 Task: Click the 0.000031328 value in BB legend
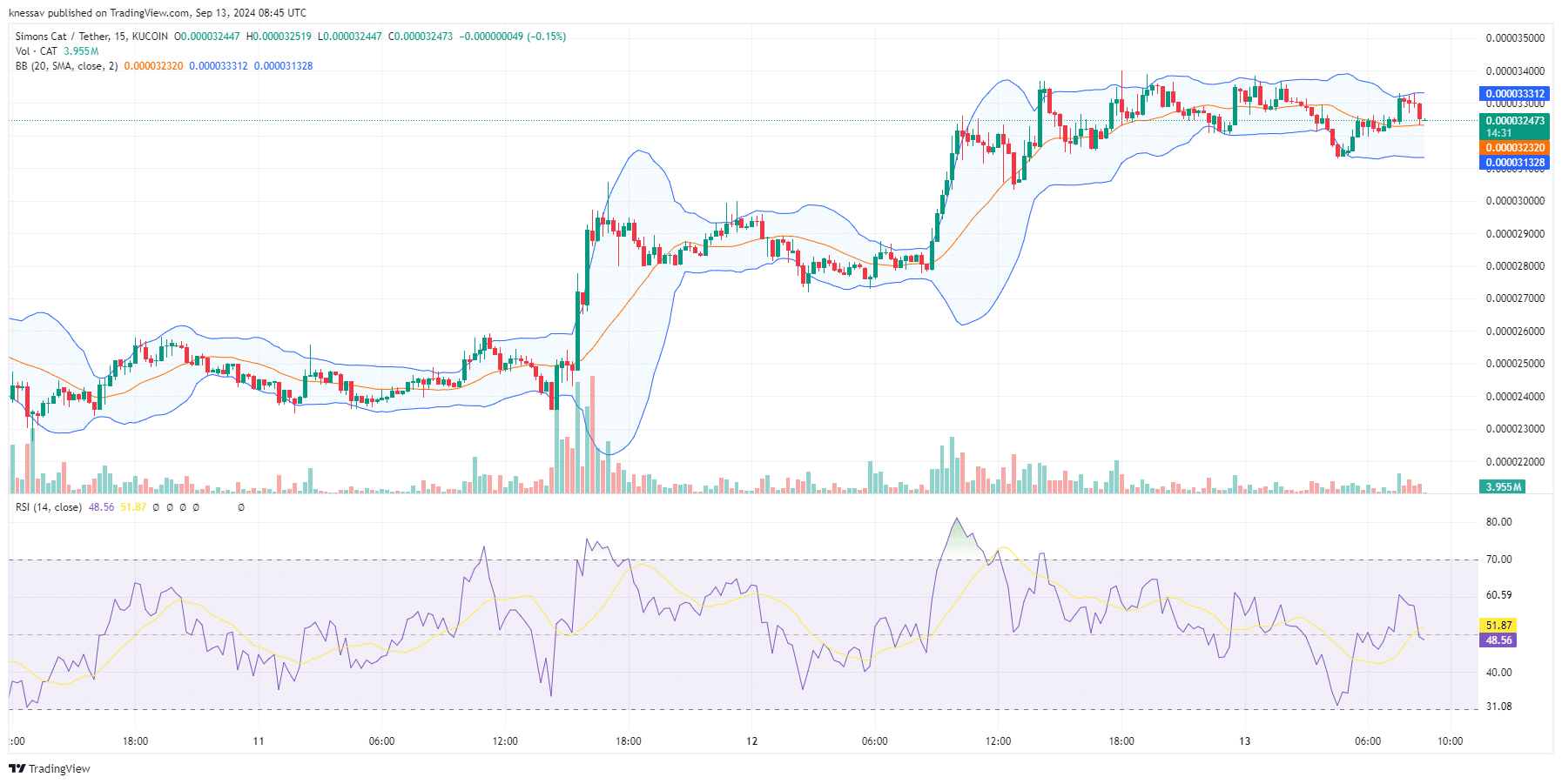[x=283, y=66]
